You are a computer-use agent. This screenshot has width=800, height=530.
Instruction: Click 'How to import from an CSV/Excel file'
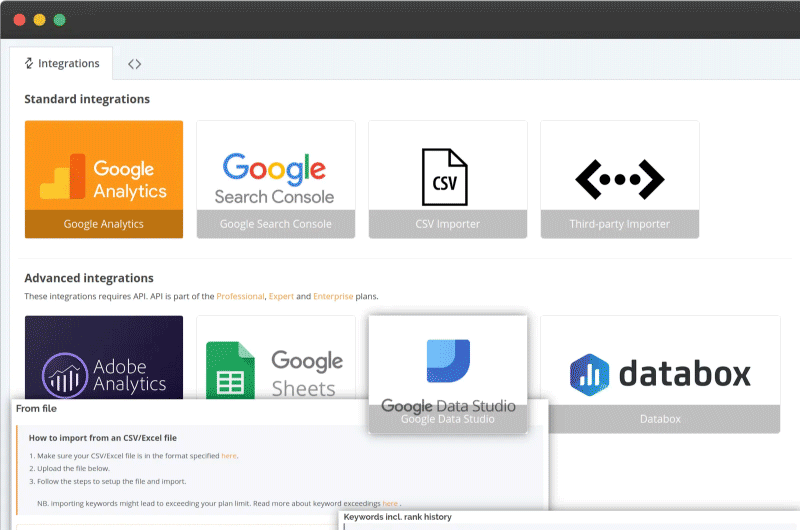(x=103, y=438)
